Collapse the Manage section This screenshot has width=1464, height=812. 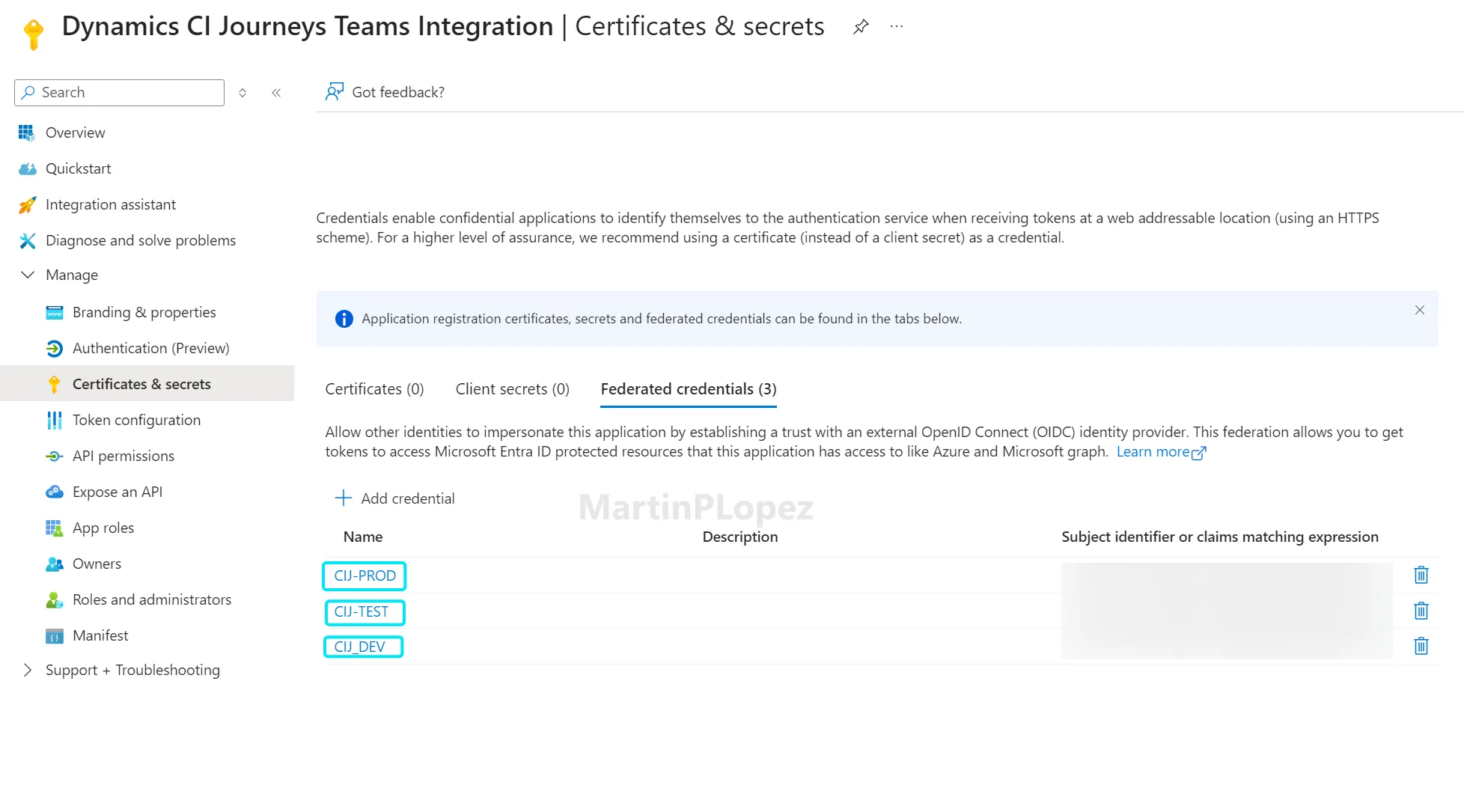coord(28,275)
